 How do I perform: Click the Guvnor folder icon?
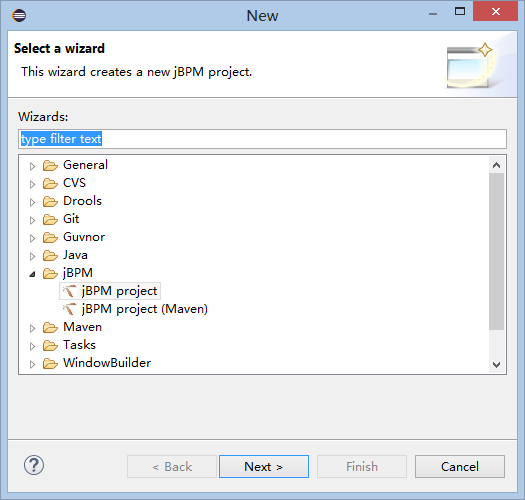(50, 237)
